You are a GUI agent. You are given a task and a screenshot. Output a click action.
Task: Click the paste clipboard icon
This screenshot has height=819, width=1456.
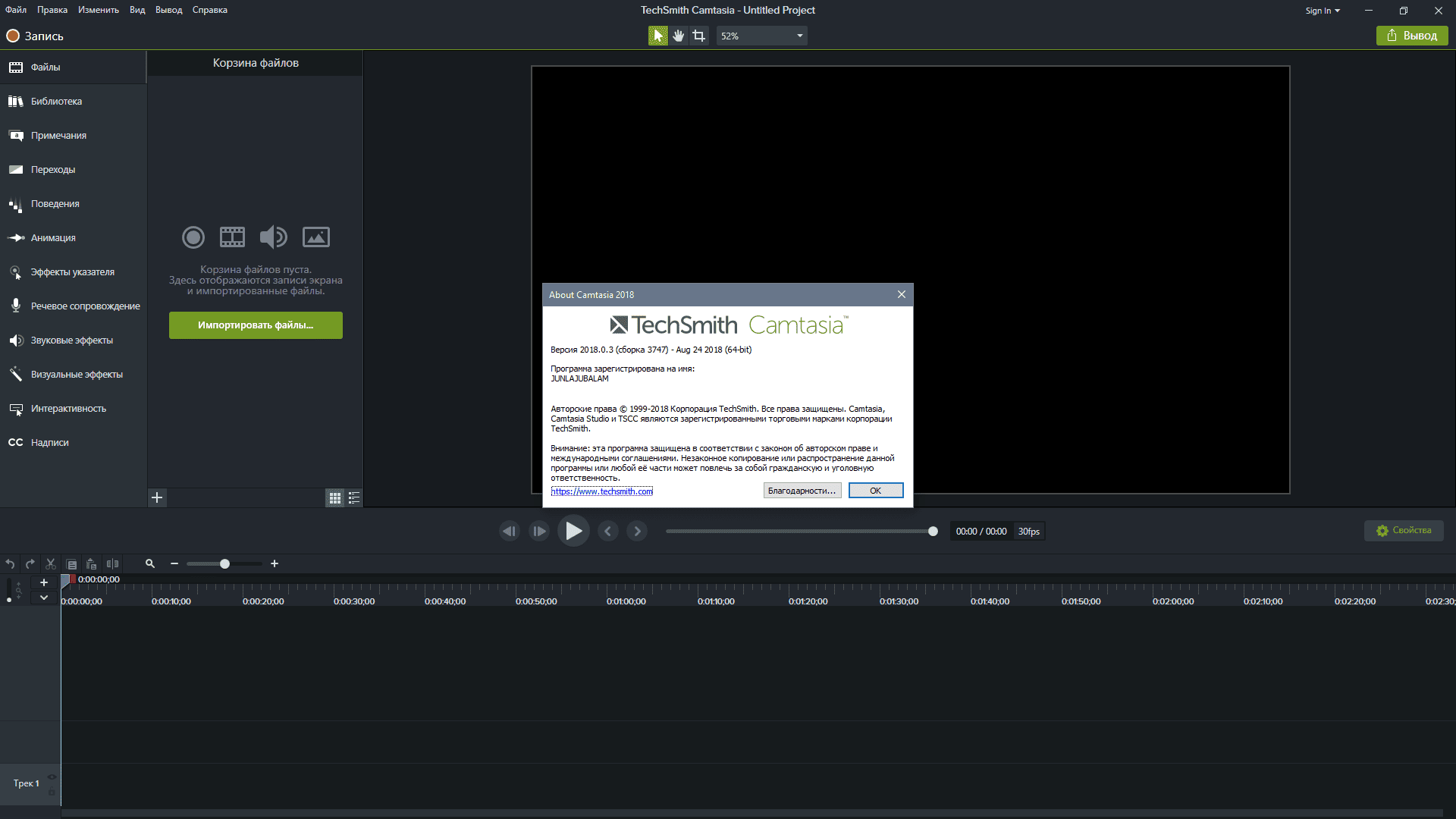click(x=91, y=564)
